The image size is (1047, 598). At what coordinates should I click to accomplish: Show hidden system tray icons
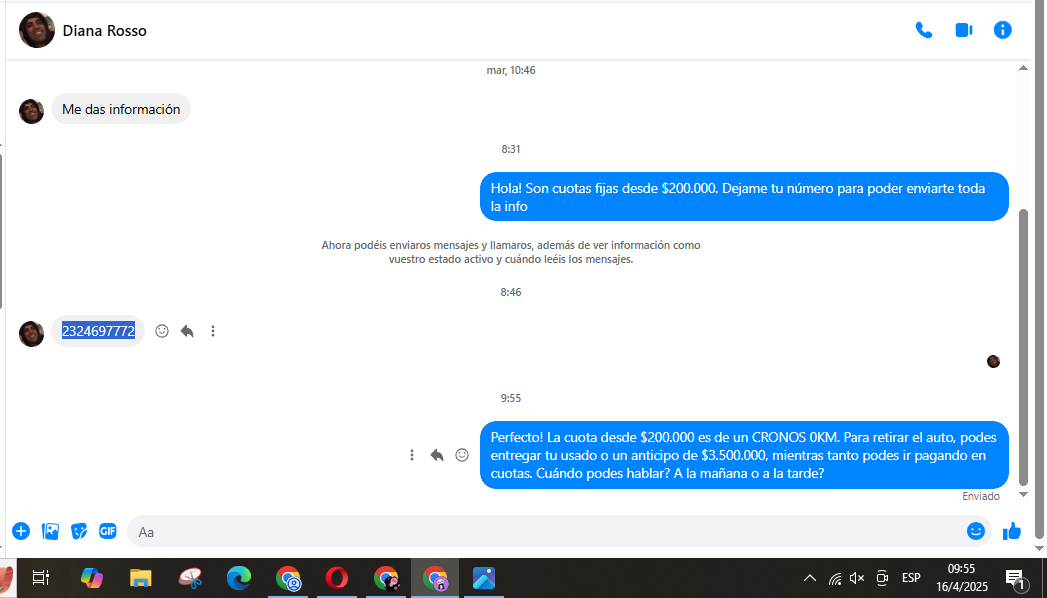click(x=809, y=578)
